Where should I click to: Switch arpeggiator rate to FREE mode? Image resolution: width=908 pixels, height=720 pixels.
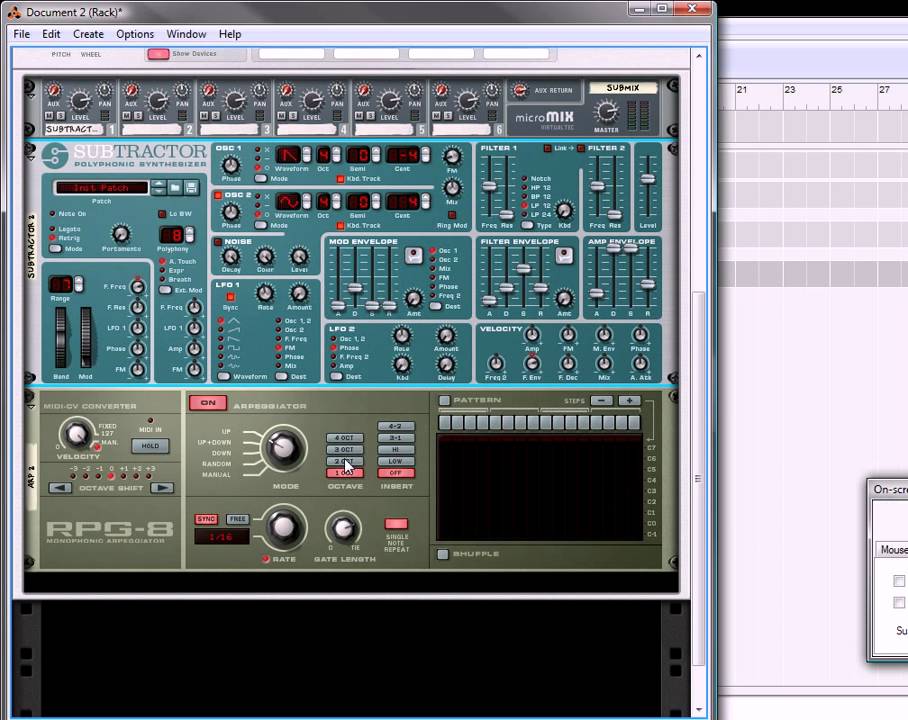237,519
